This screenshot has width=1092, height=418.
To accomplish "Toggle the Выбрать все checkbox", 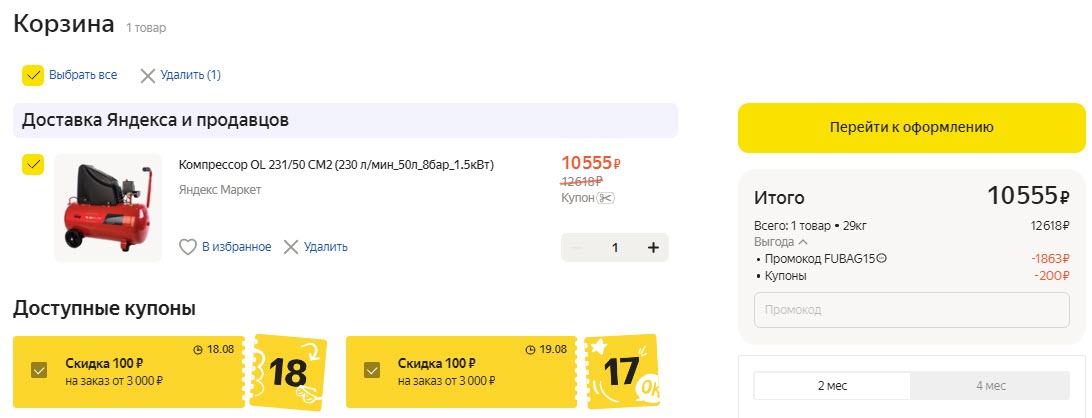I will [33, 75].
